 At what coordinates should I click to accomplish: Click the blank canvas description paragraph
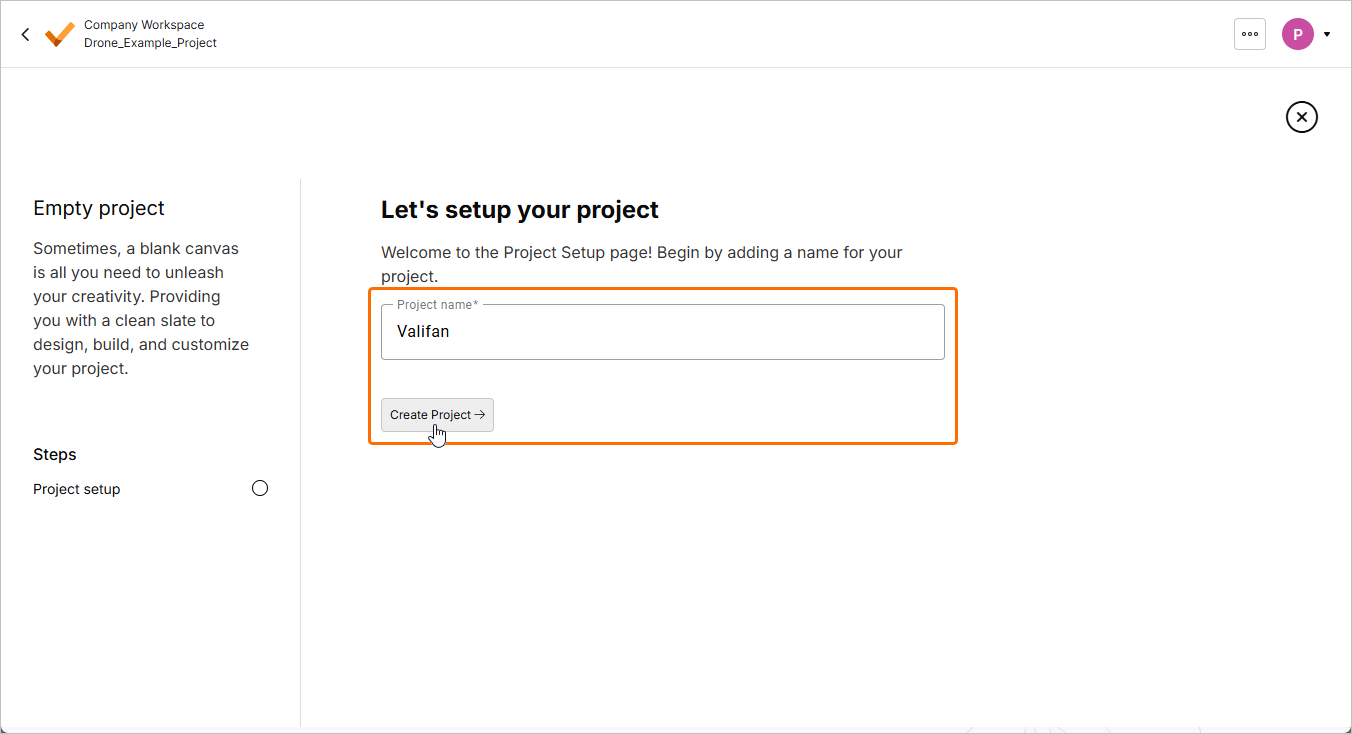pyautogui.click(x=141, y=308)
